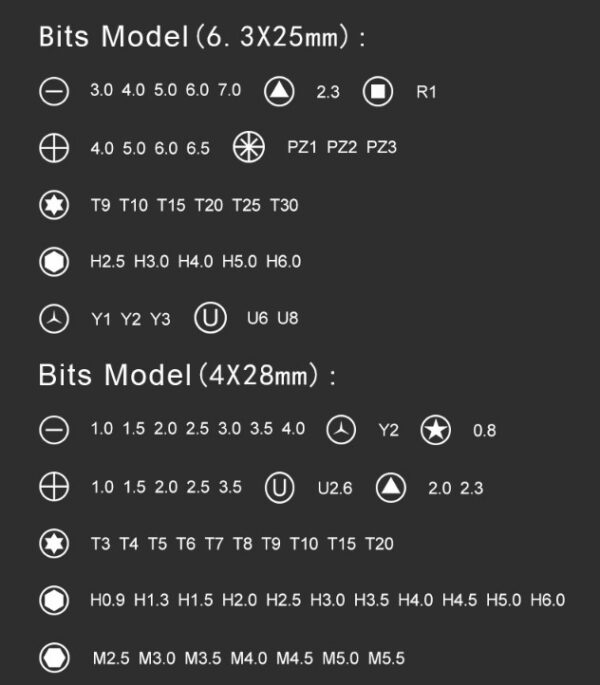This screenshot has width=600, height=685.
Task: Click the hexagon icon next to H0.9
Action: pyautogui.click(x=54, y=600)
